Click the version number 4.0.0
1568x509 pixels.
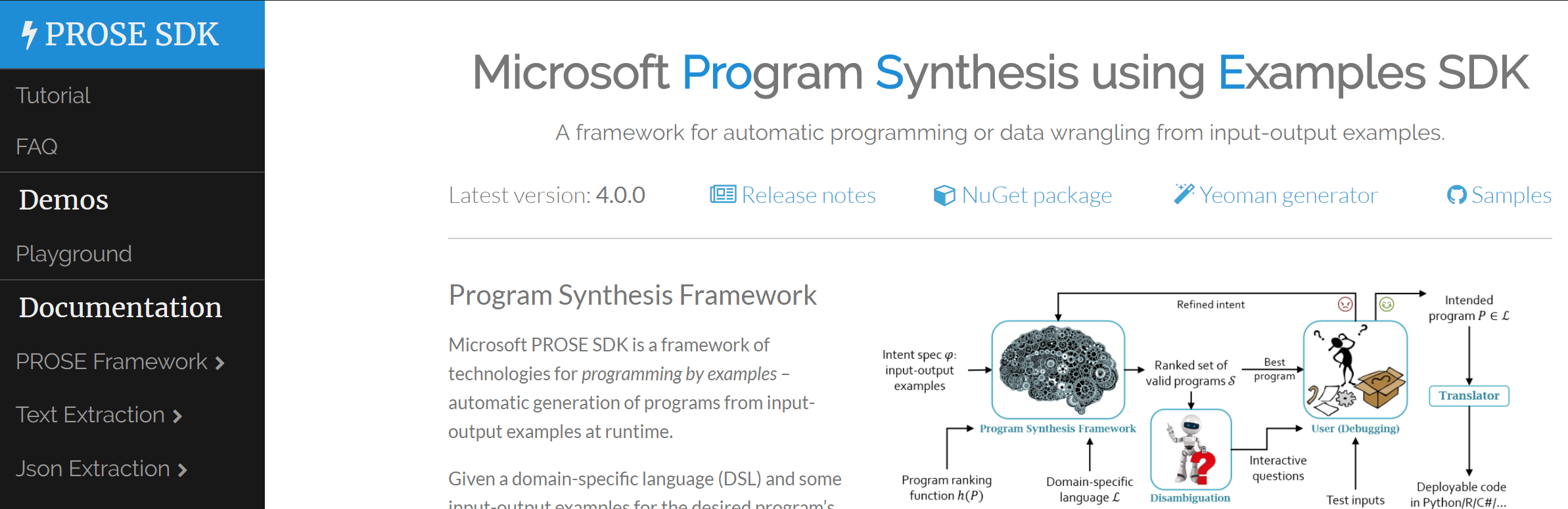click(620, 195)
